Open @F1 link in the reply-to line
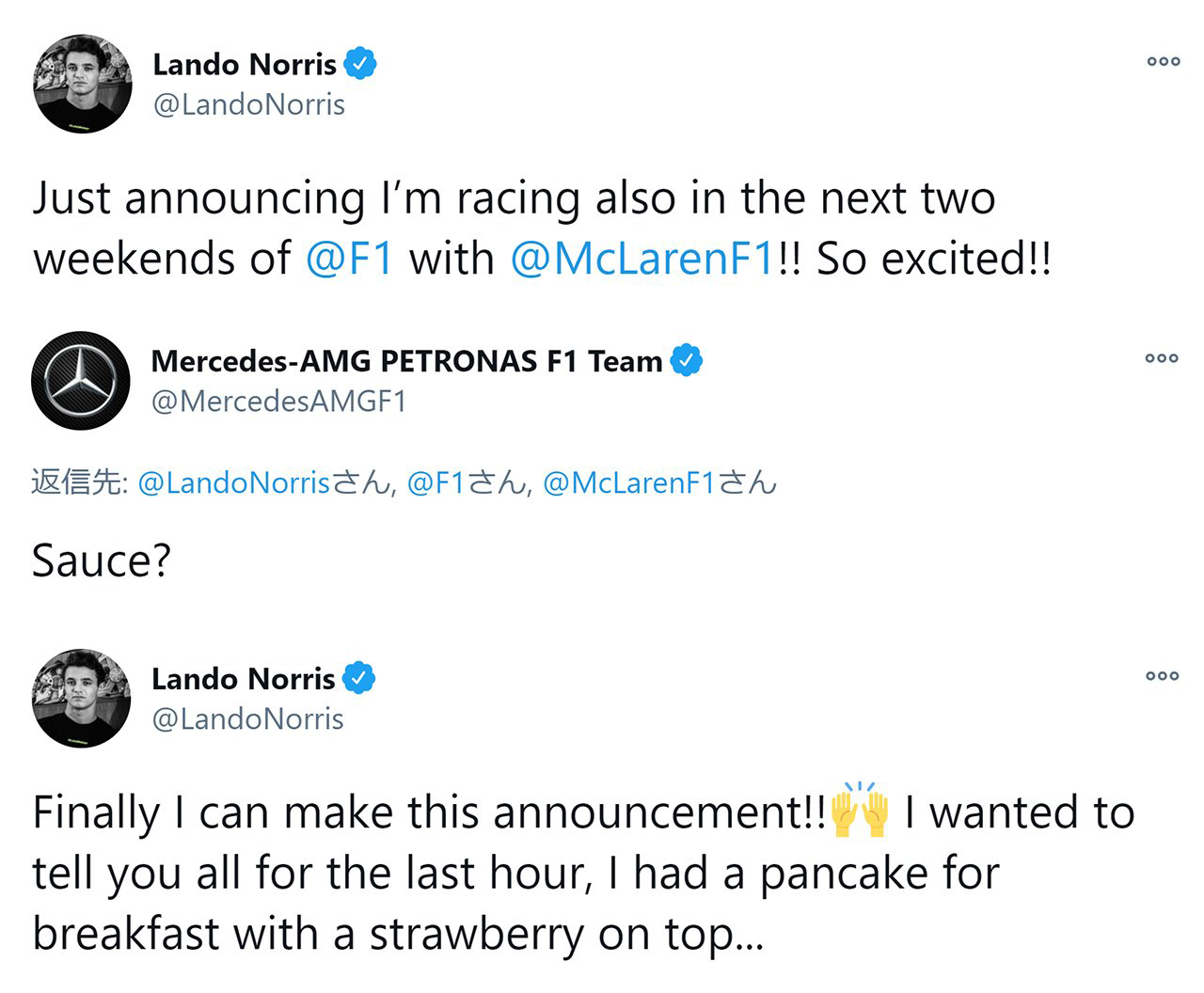Screen dimensions: 1204x993 click(436, 483)
